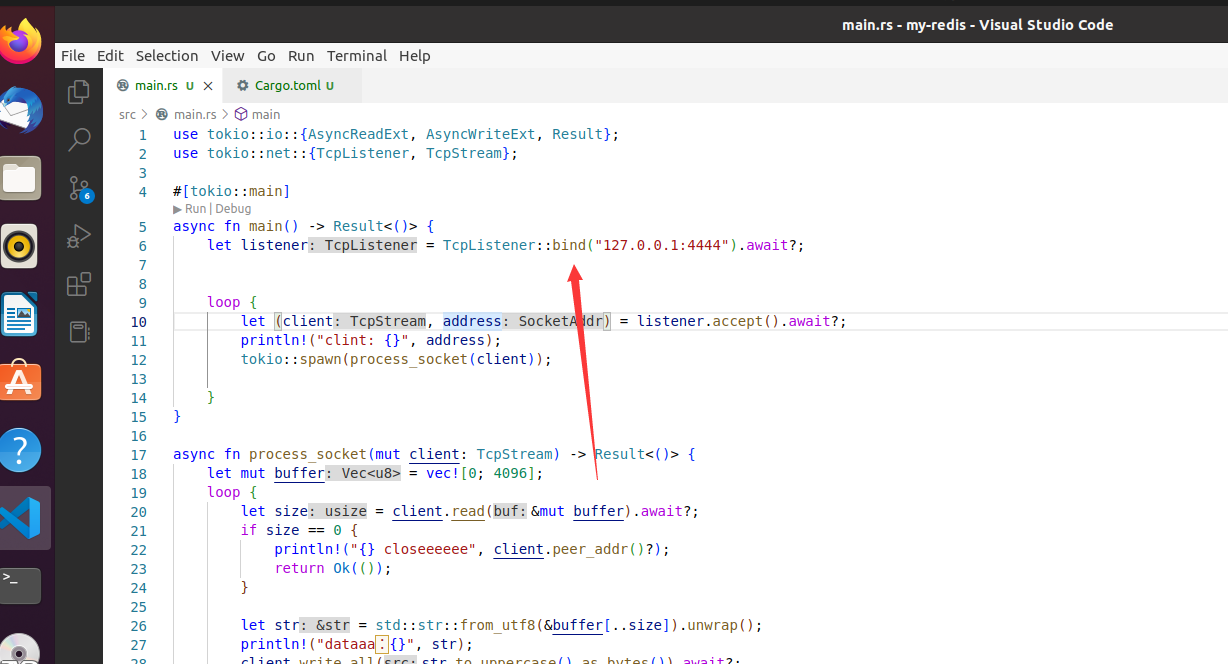Open the View menu
The height and width of the screenshot is (664, 1228).
(227, 56)
